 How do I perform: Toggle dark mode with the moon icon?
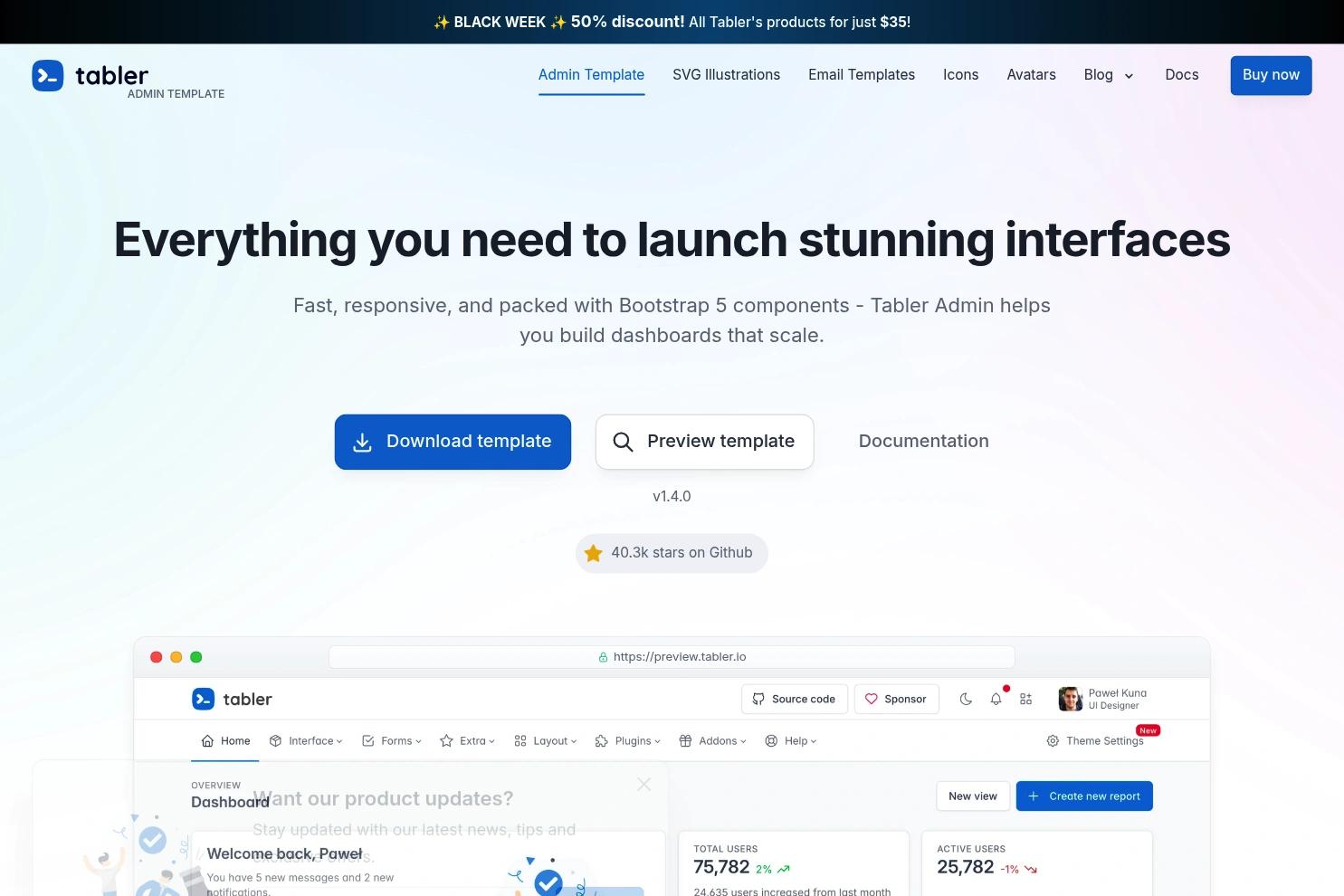click(x=966, y=699)
